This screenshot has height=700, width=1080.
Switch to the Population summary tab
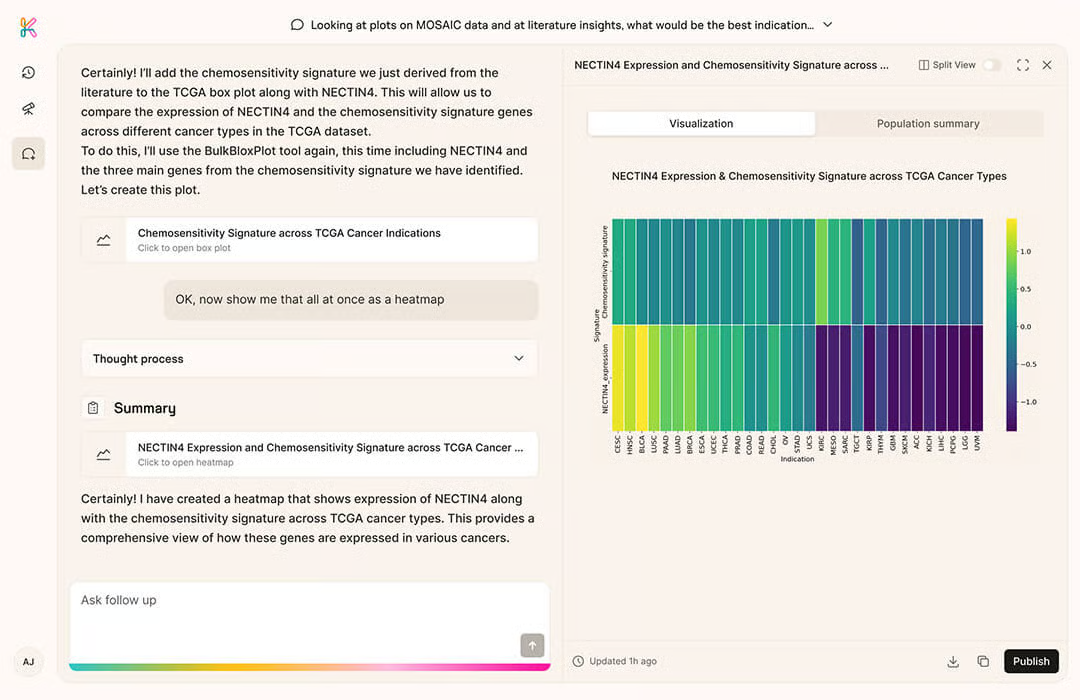coord(928,124)
